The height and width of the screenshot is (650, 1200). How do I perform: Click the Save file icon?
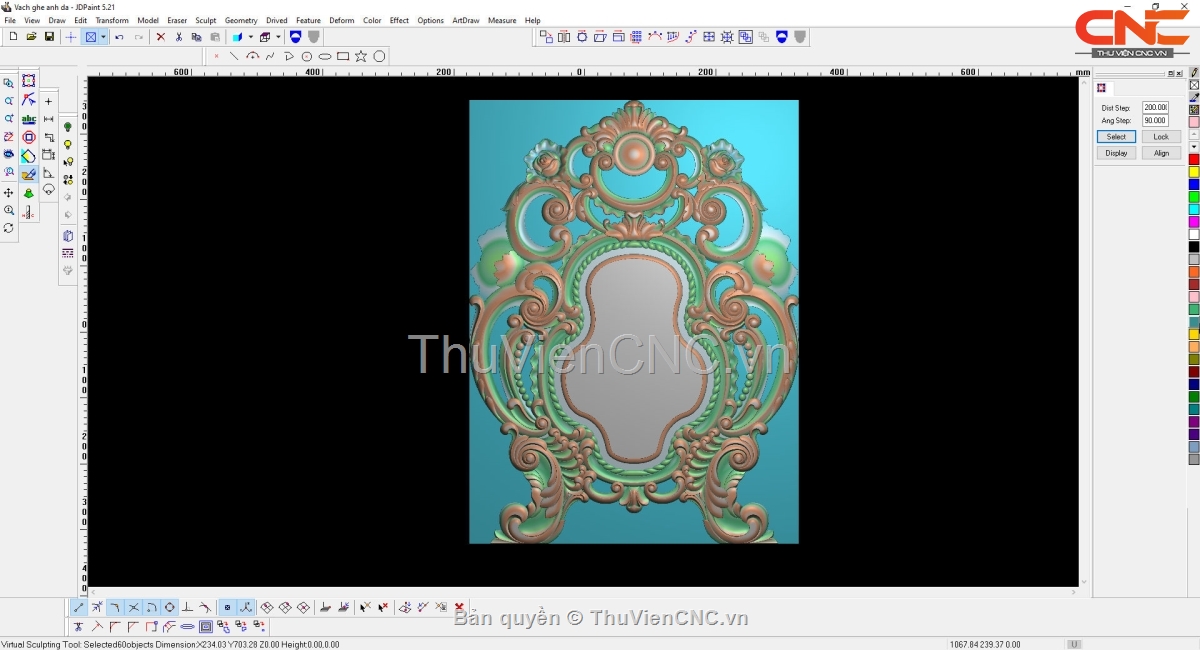tap(49, 37)
